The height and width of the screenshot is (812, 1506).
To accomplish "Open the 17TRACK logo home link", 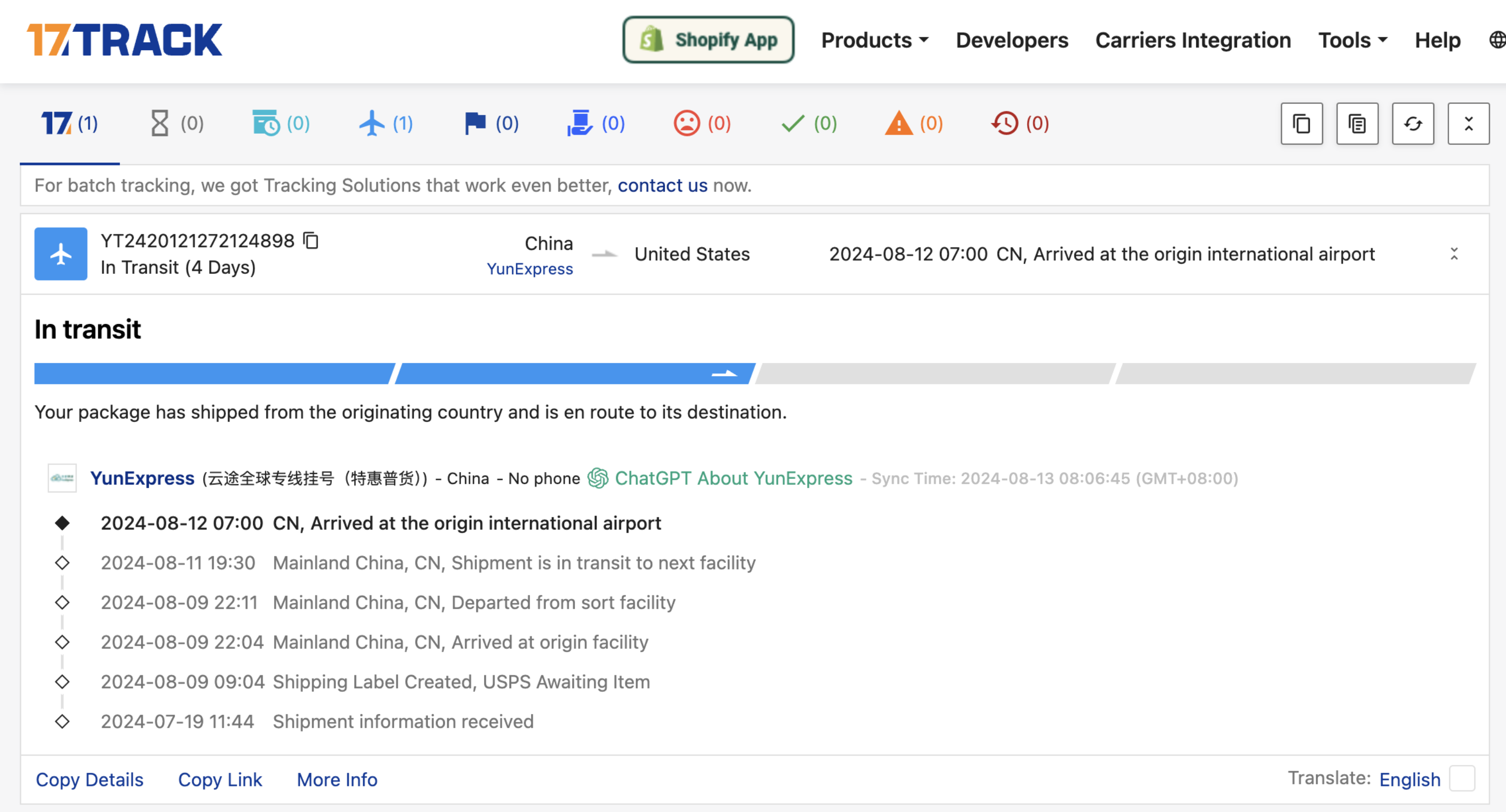I will (124, 40).
